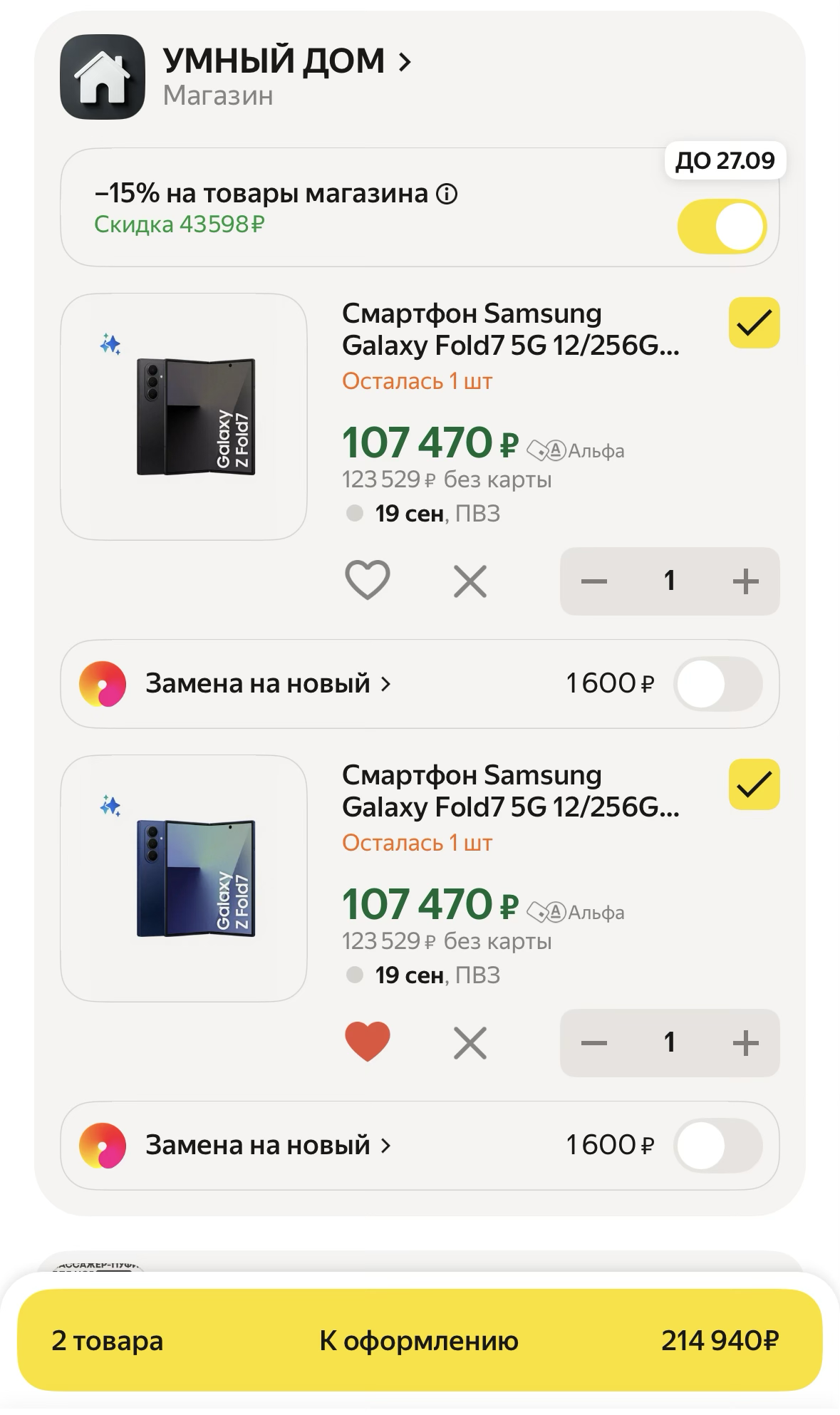Expand the Умный дом store chevron
840x1415 pixels.
405,63
